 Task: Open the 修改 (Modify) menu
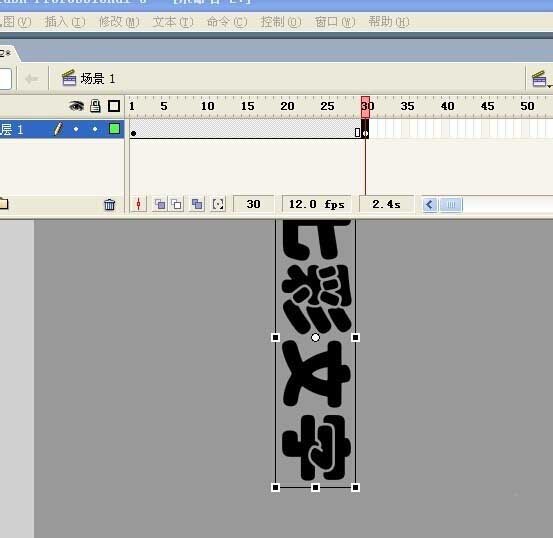[x=119, y=22]
